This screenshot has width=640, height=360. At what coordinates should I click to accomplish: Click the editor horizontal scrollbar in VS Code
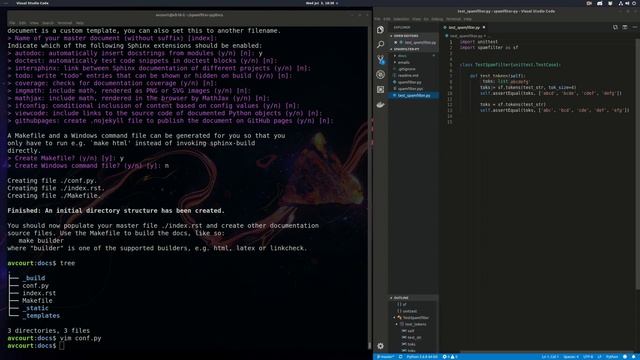[x=547, y=352]
